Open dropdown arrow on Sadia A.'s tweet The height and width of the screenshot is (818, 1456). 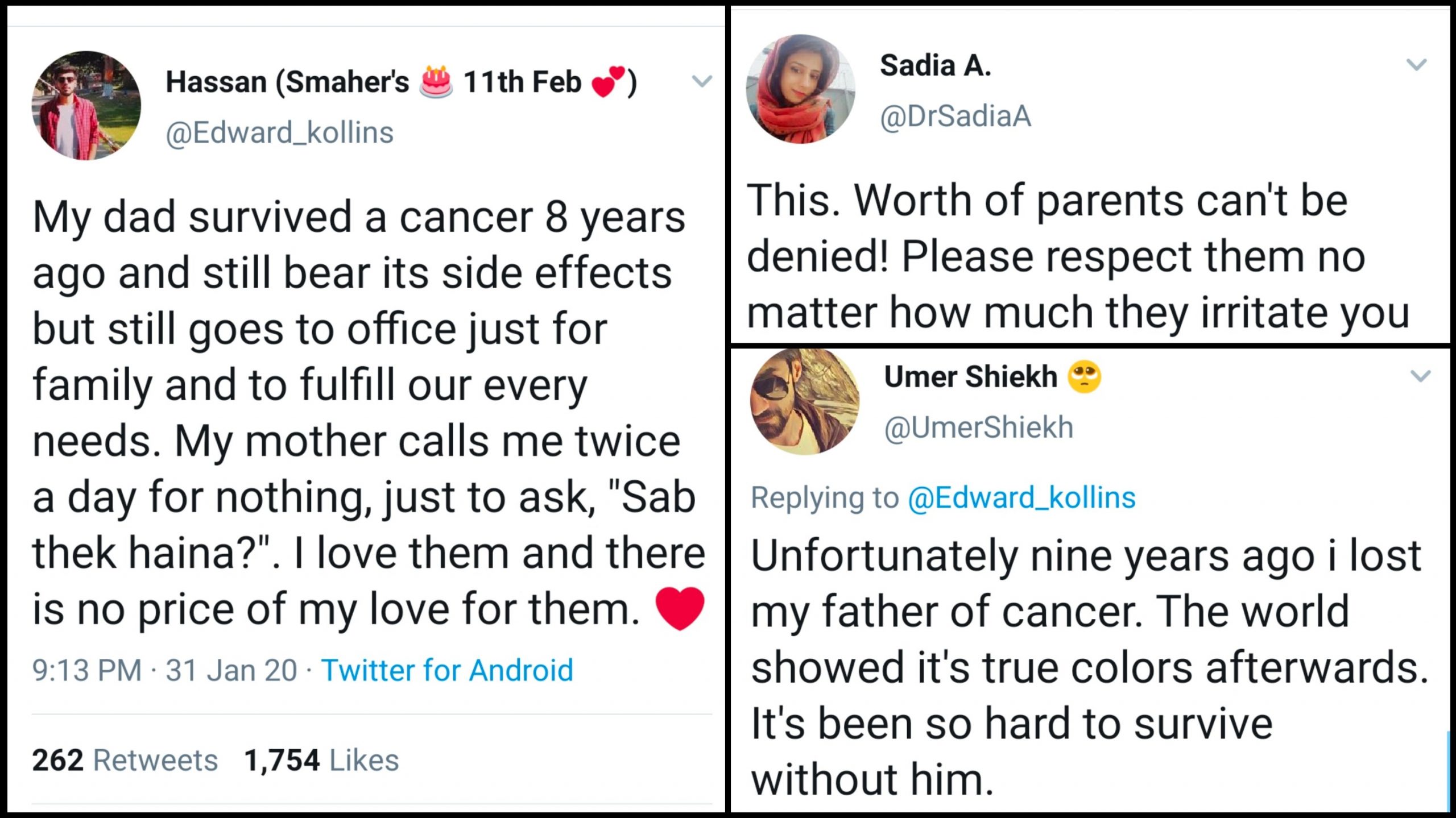[1416, 65]
